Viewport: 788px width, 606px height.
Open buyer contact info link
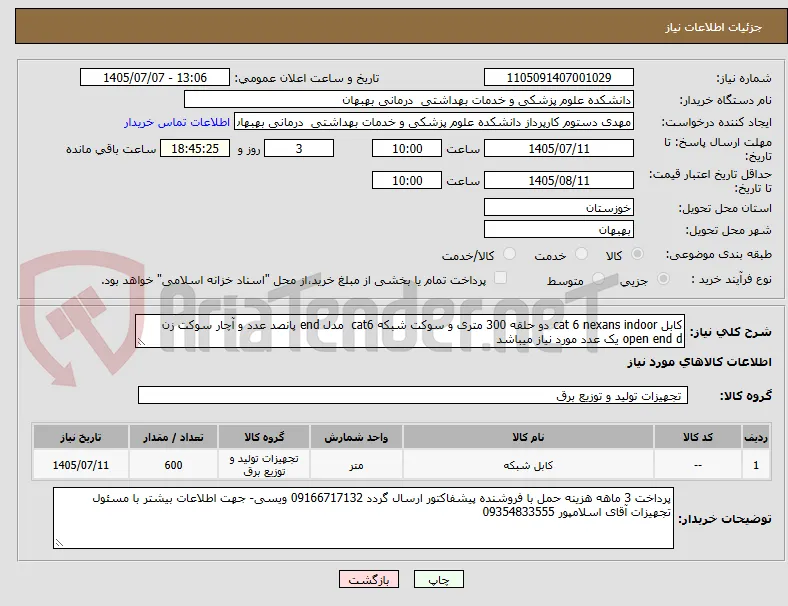(x=177, y=122)
